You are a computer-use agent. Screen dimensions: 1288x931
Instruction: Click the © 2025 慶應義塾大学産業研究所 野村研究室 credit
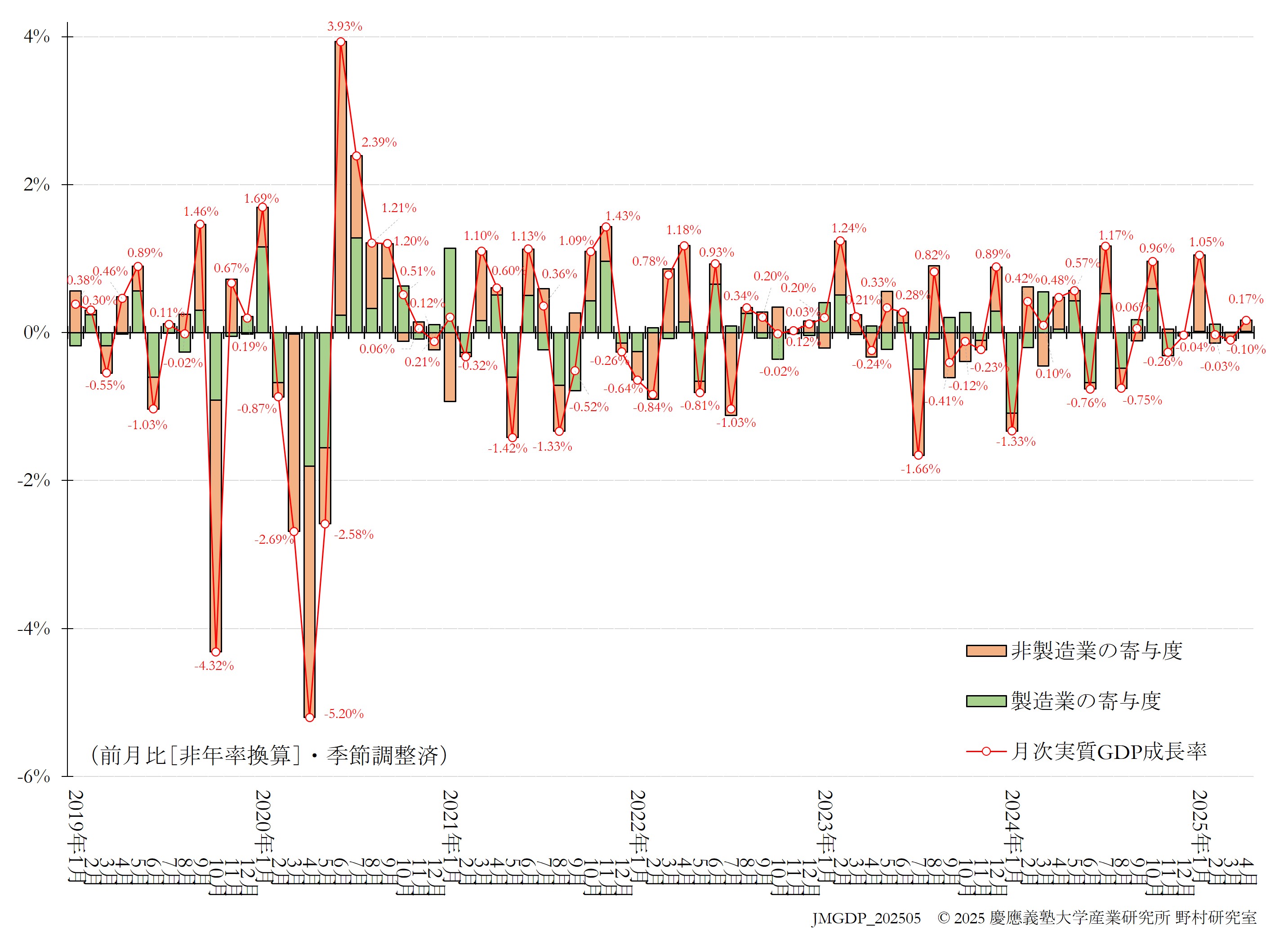click(1096, 918)
